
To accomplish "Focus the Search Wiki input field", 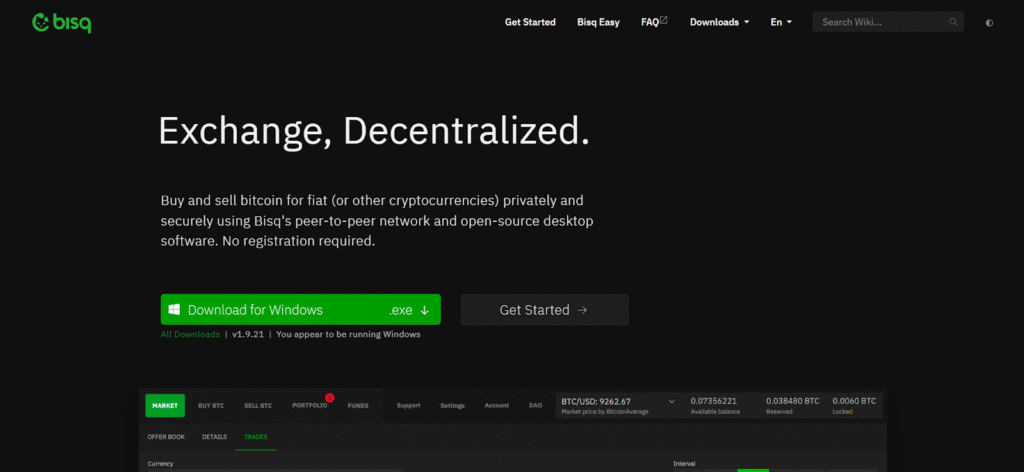I will click(880, 22).
